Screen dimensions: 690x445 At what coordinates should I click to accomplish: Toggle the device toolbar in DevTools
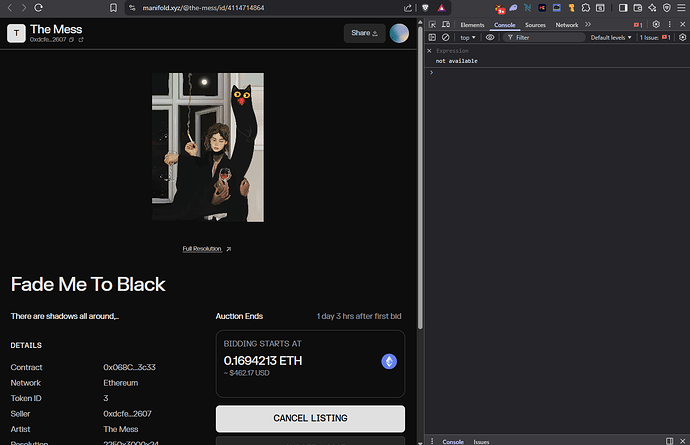coord(446,24)
